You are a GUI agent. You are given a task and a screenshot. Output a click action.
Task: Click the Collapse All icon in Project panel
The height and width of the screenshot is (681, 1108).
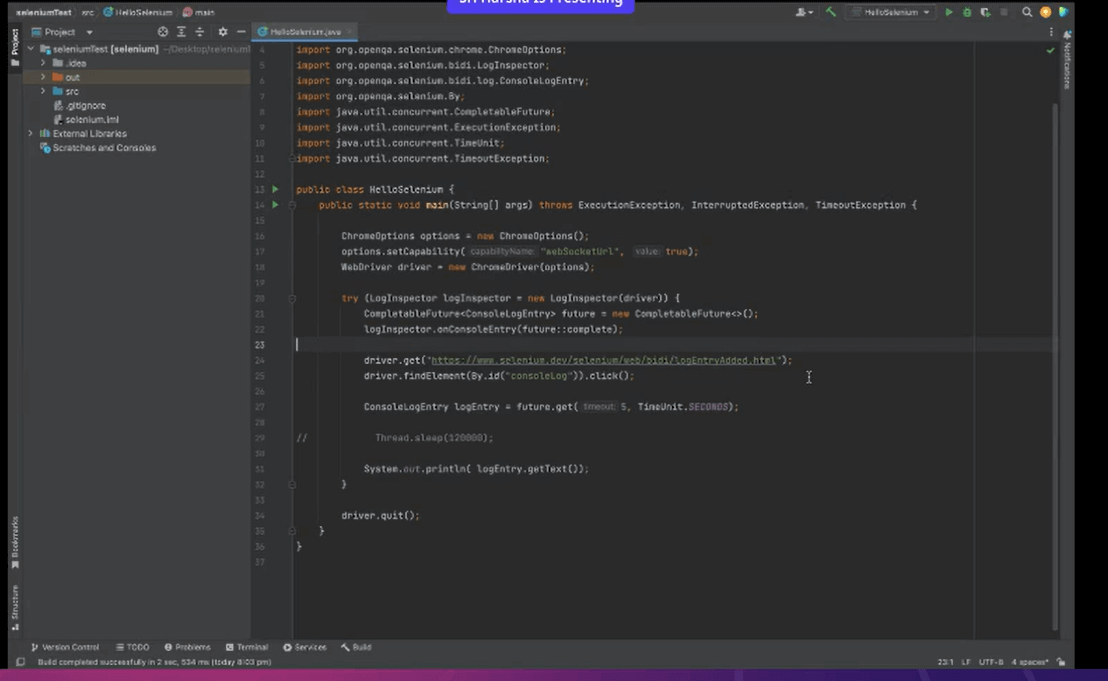point(183,31)
